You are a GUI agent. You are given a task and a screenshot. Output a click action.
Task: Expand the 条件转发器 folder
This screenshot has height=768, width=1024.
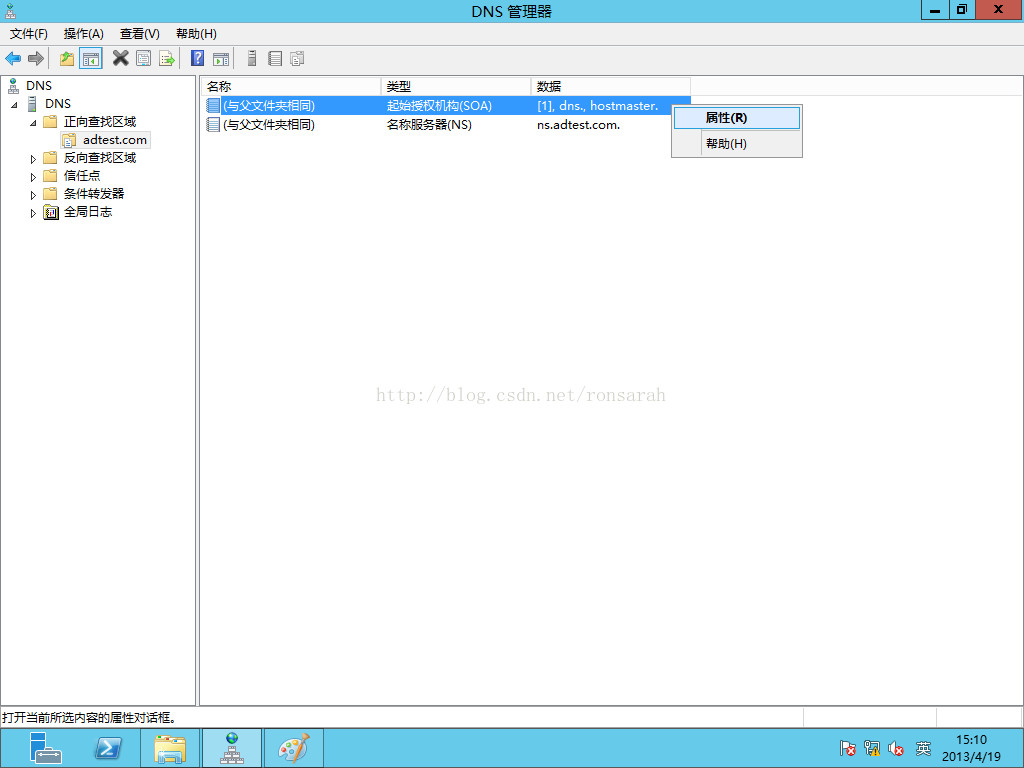coord(33,195)
